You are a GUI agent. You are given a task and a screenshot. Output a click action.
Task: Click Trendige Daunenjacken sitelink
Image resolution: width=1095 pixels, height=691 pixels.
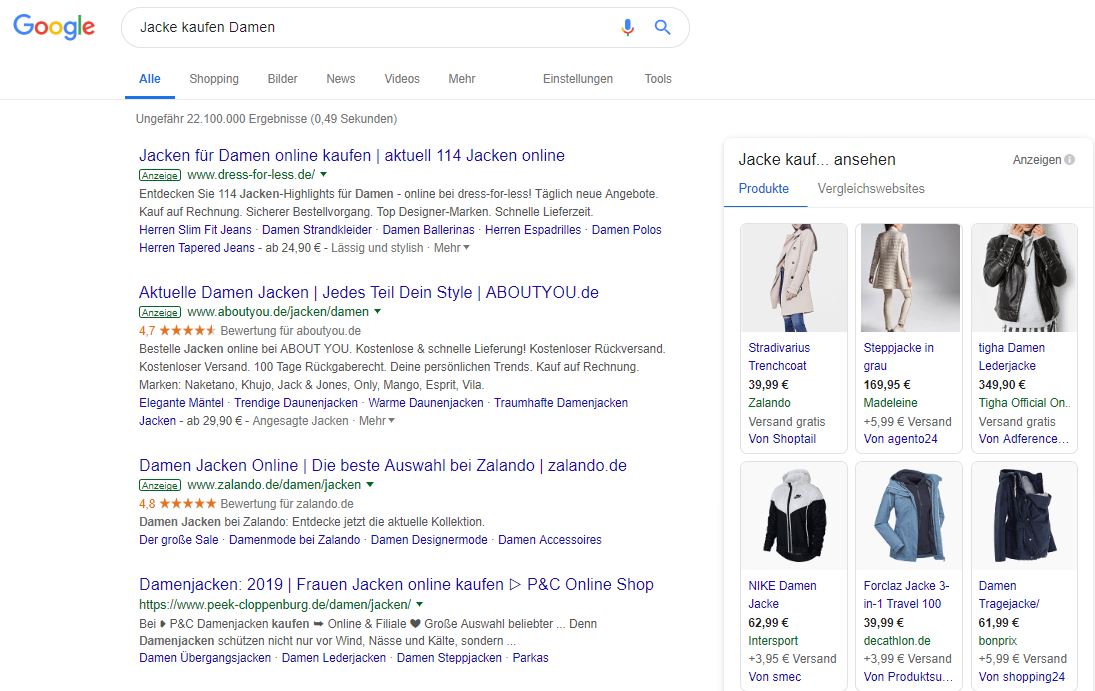tap(295, 403)
